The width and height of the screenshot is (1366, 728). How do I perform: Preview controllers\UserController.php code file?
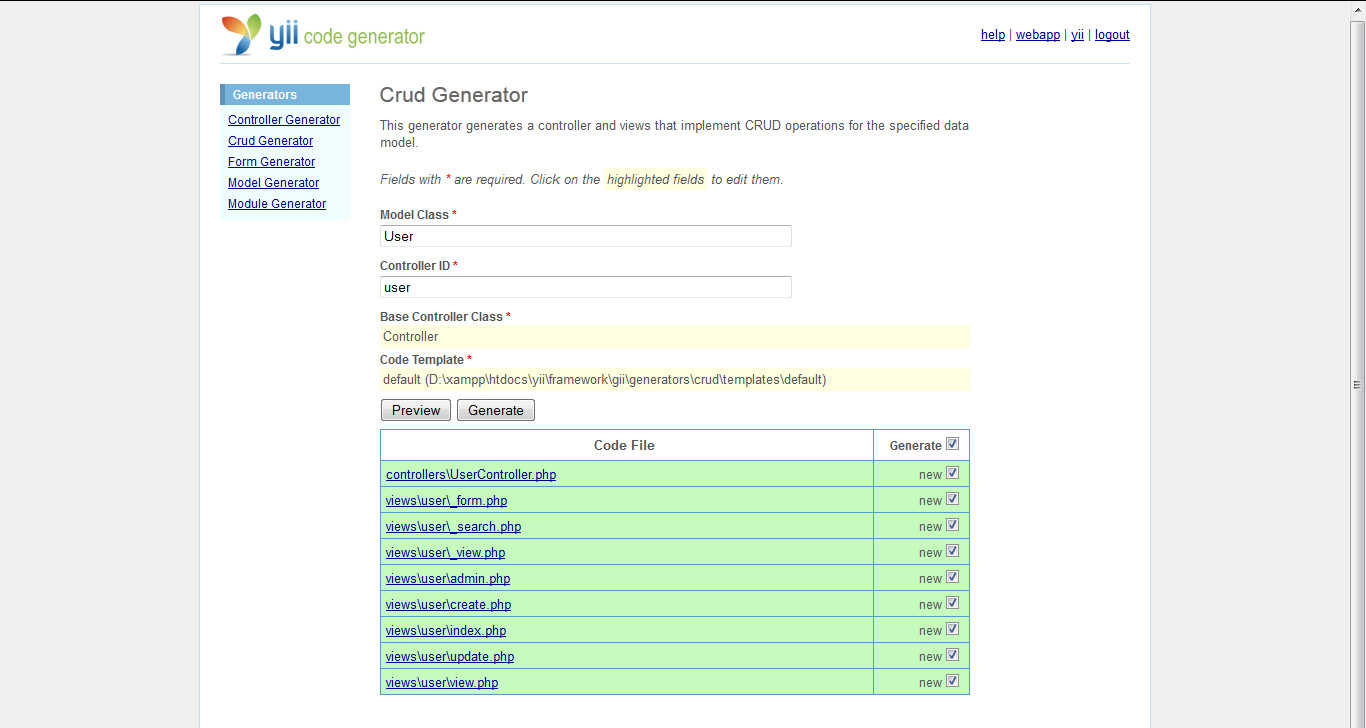pos(470,474)
